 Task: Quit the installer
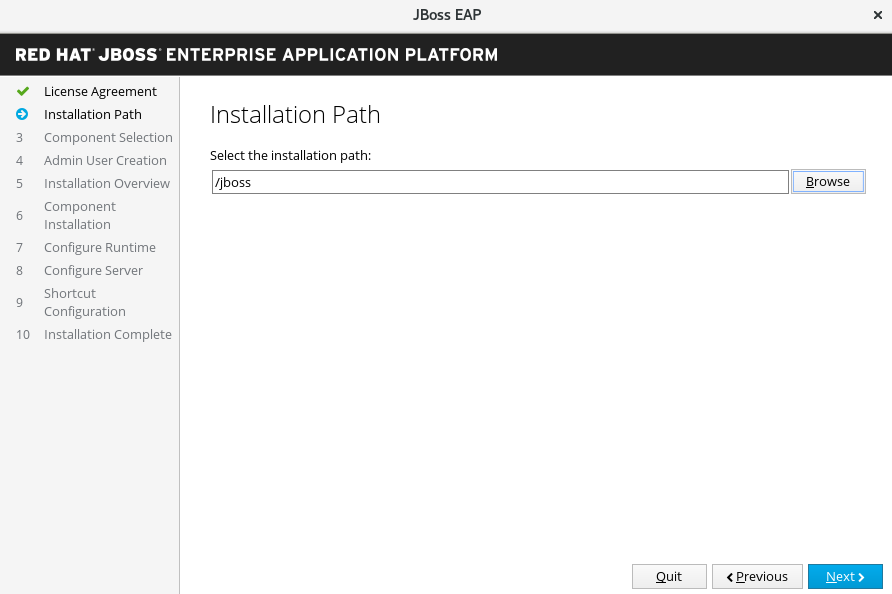(x=669, y=577)
